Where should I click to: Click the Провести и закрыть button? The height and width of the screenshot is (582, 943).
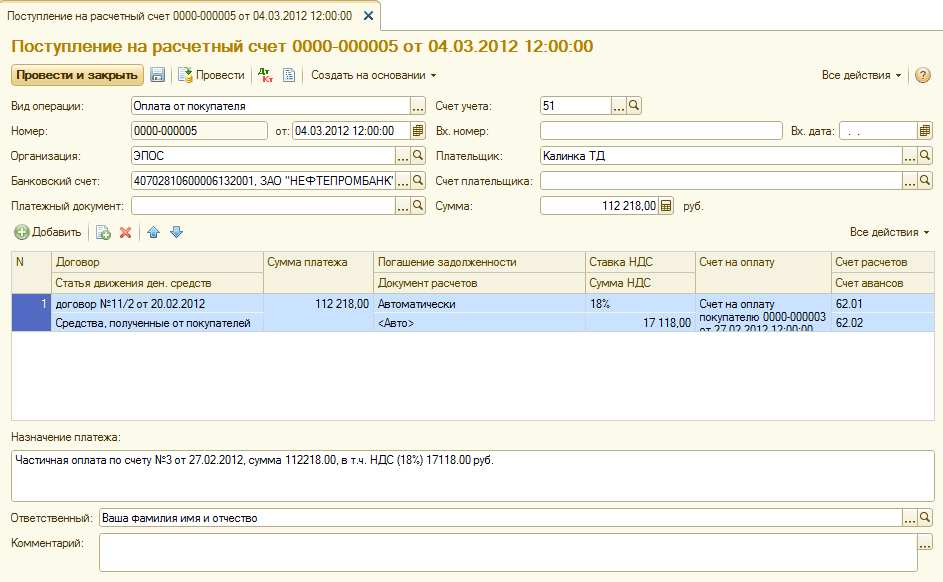click(x=76, y=75)
